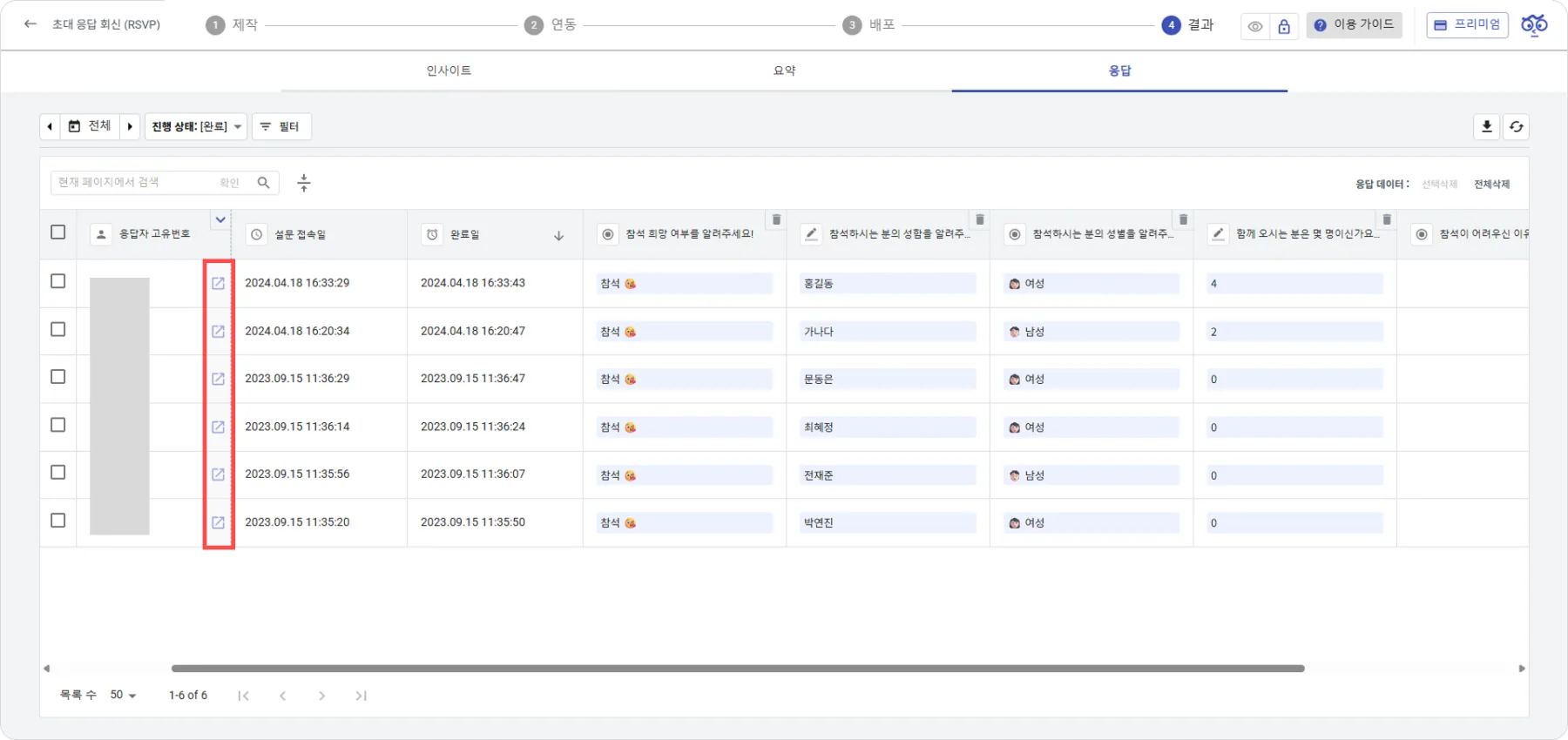Screen dimensions: 1568x740
Task: Select the 응답 tab
Action: click(x=1119, y=71)
